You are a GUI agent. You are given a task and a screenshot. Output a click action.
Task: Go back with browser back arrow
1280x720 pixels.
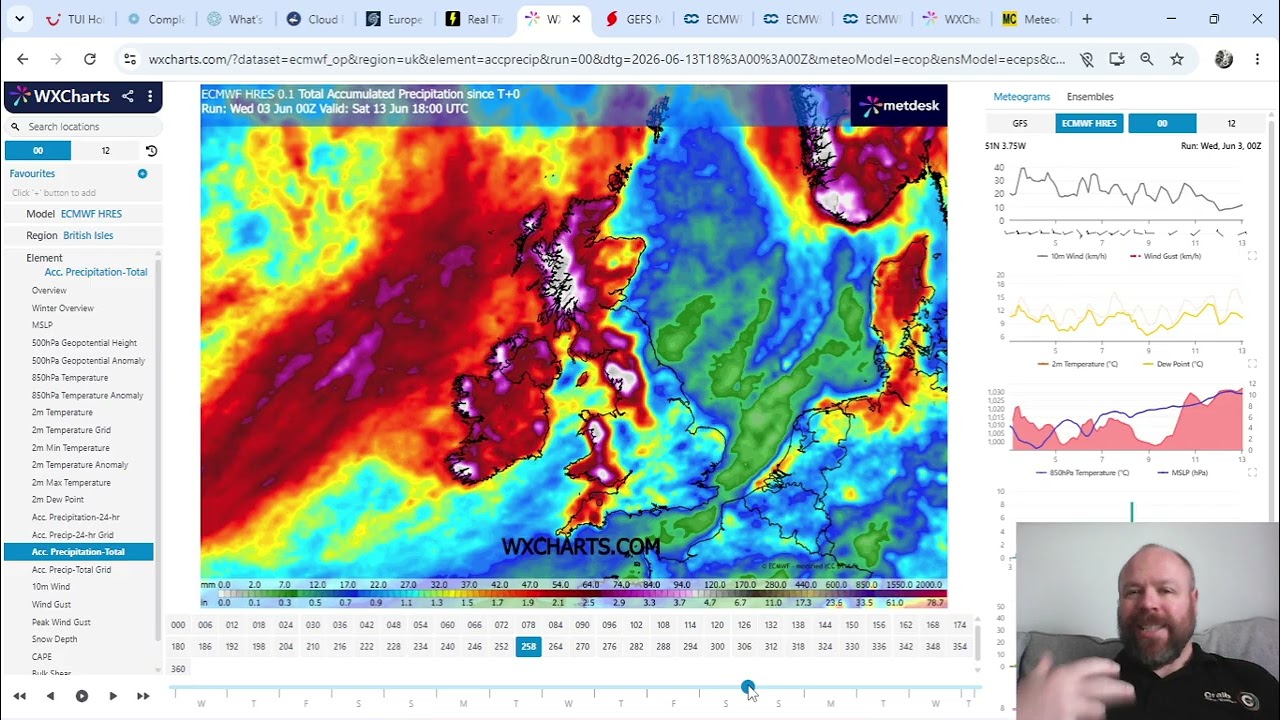pyautogui.click(x=23, y=59)
